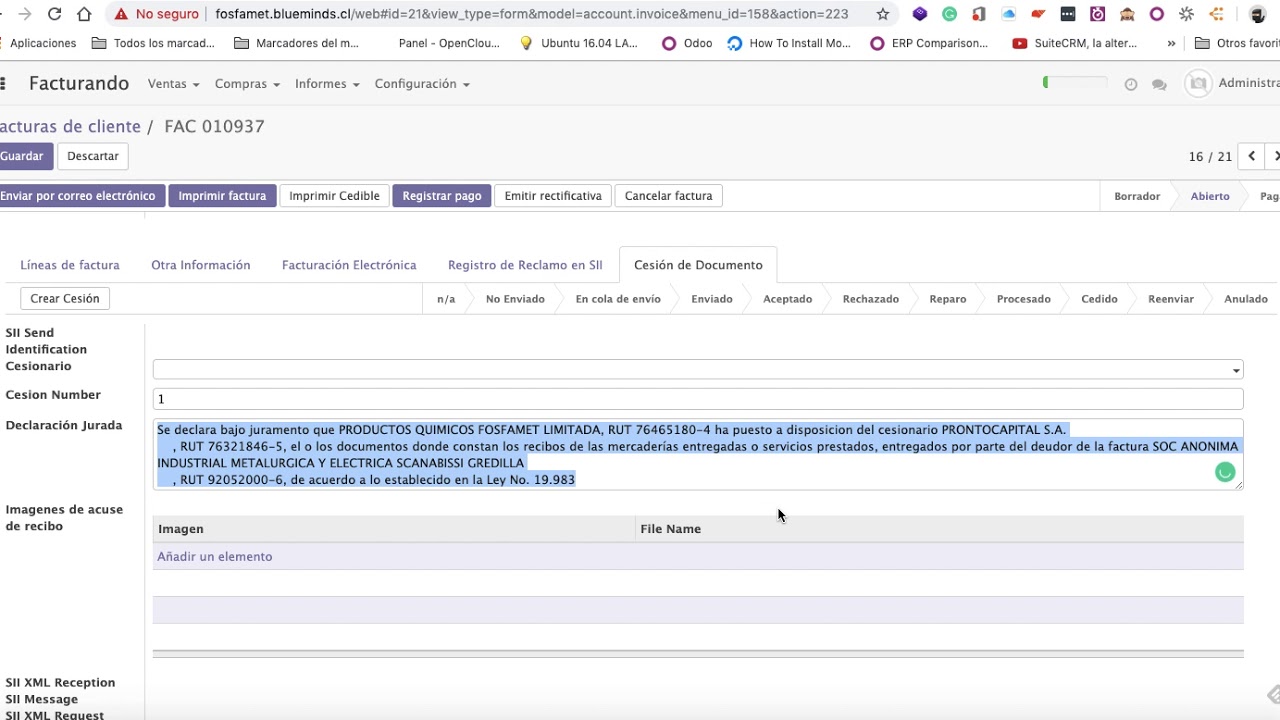This screenshot has height=720, width=1280.
Task: Click the activities clock icon
Action: [1131, 84]
